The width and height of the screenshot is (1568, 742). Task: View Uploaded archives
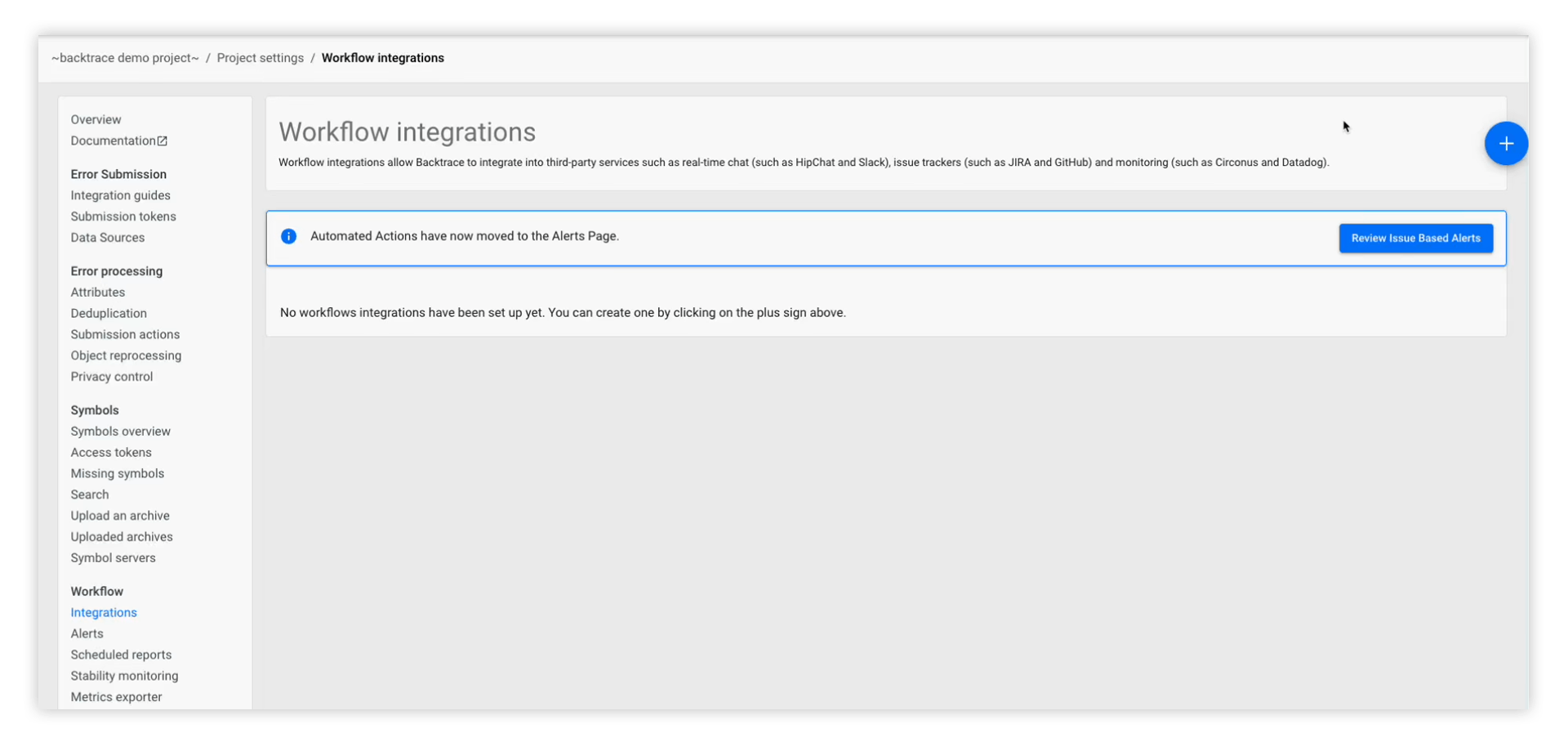pyautogui.click(x=122, y=537)
